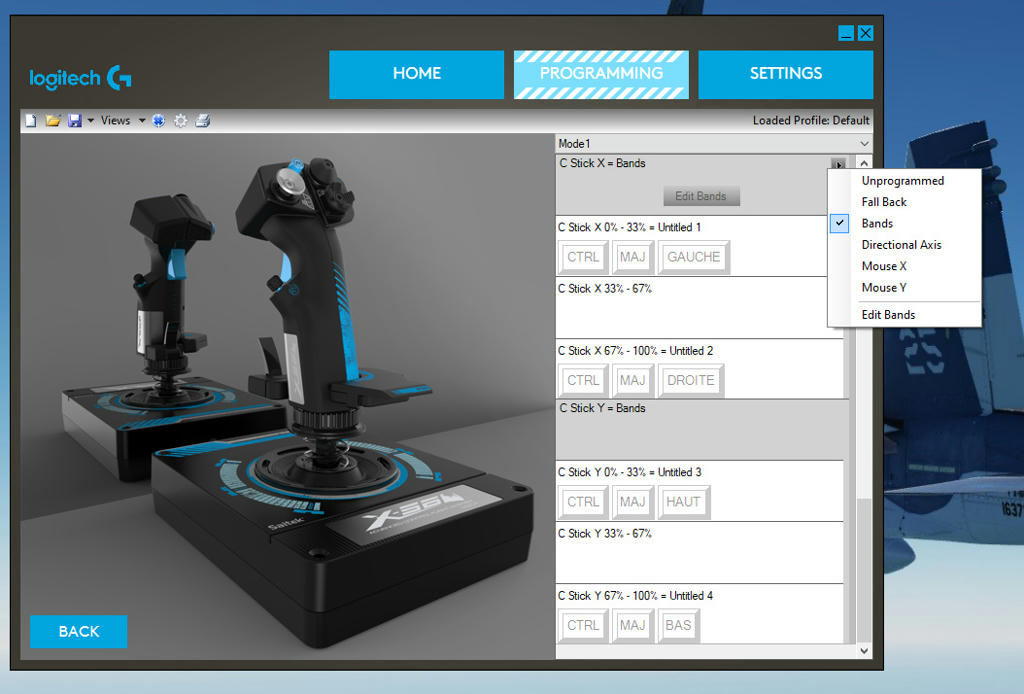Screen dimensions: 1024x694
Task: Click the Edit Bands button
Action: point(700,196)
